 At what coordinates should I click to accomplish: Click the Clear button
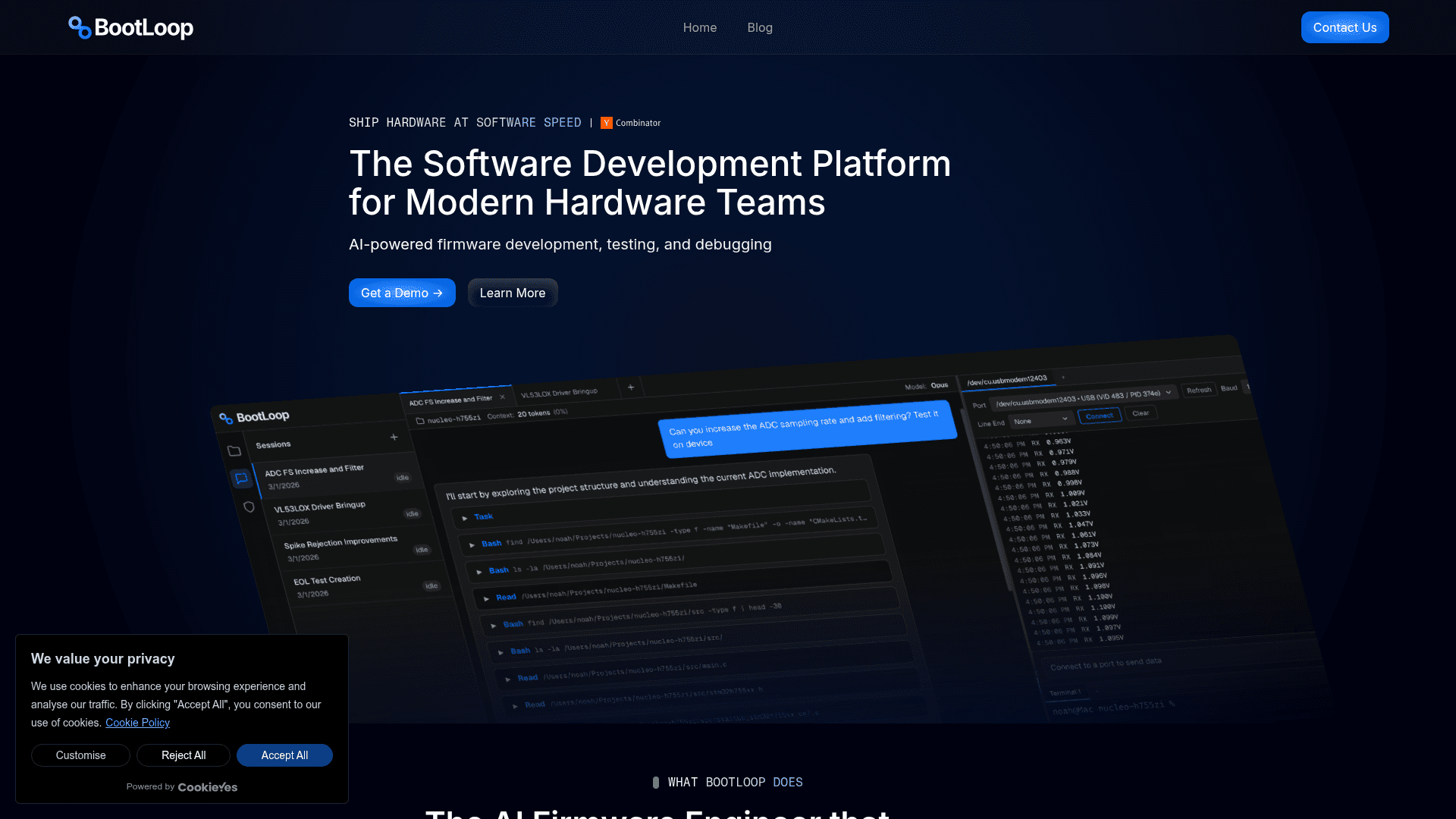point(1140,413)
